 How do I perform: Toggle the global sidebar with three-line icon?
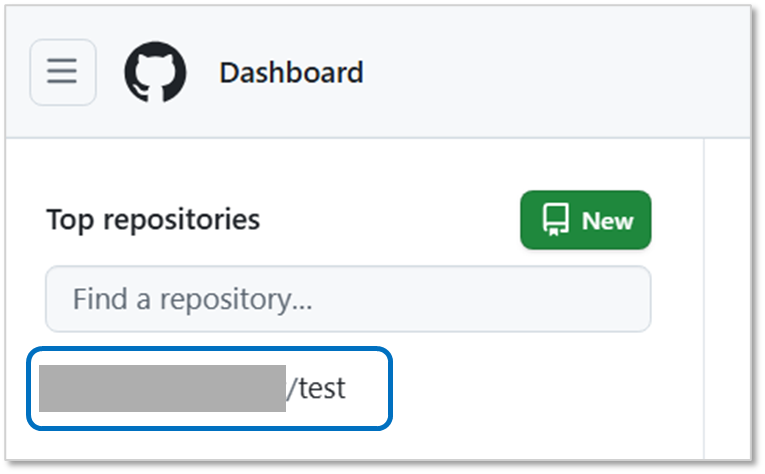(63, 72)
